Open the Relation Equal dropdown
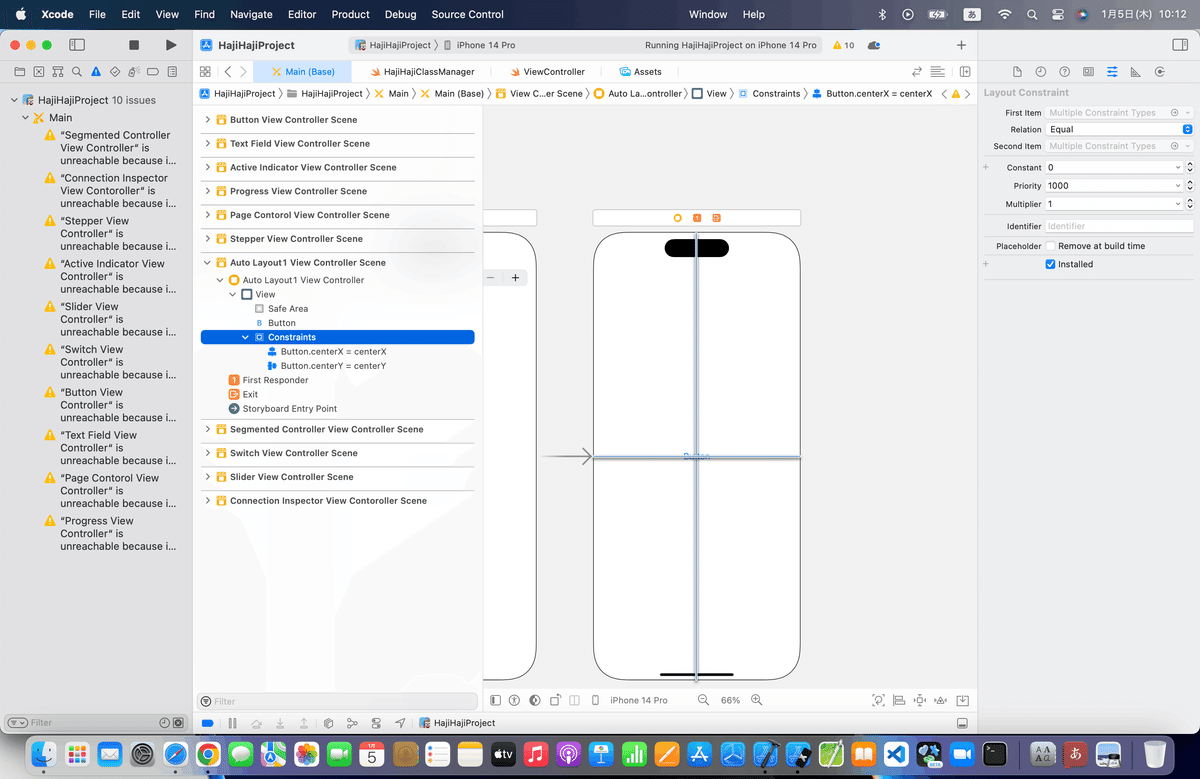1200x779 pixels. click(1119, 129)
